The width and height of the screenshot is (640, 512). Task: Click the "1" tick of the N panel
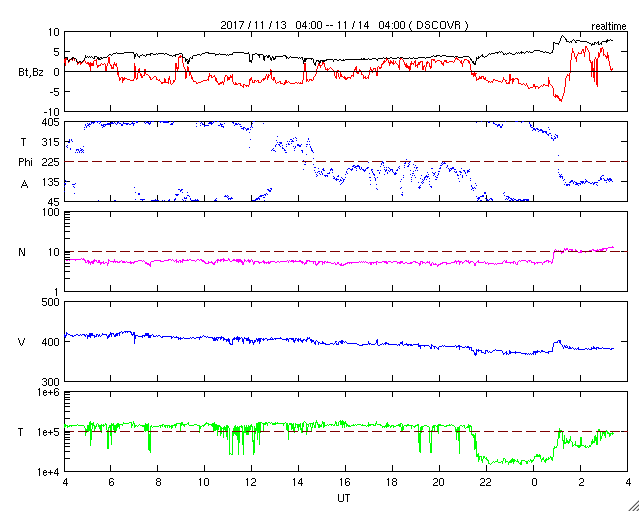pyautogui.click(x=58, y=292)
